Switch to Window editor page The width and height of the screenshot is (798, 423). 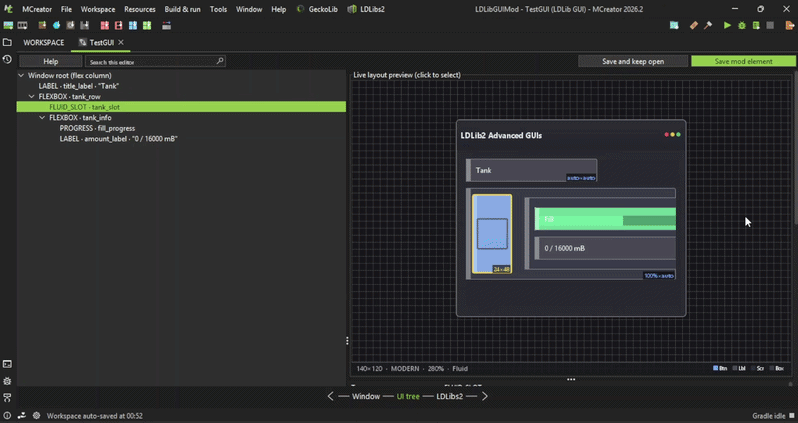pos(366,396)
